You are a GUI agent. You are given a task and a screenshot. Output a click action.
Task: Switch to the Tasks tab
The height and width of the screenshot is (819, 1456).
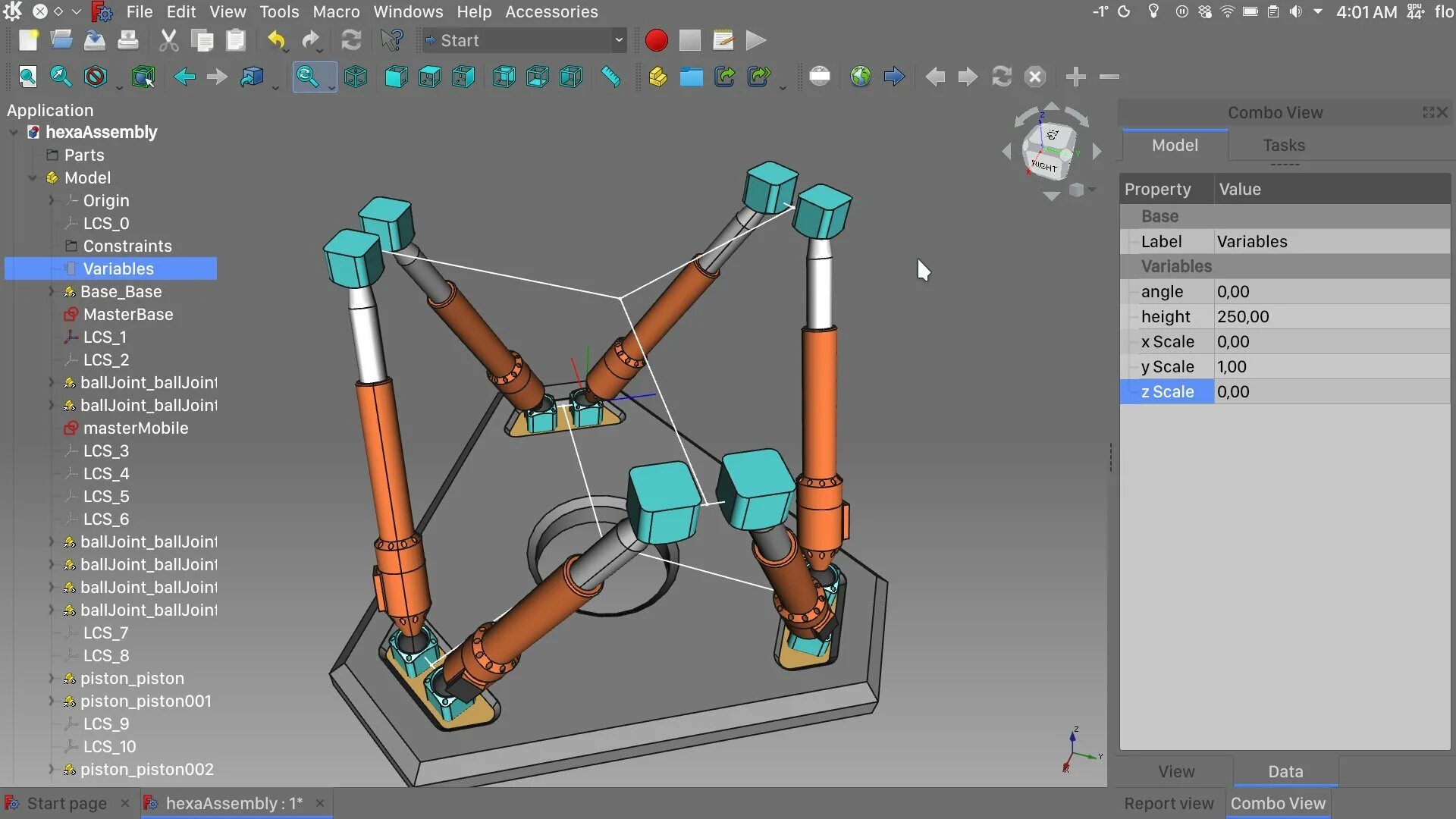(x=1283, y=146)
